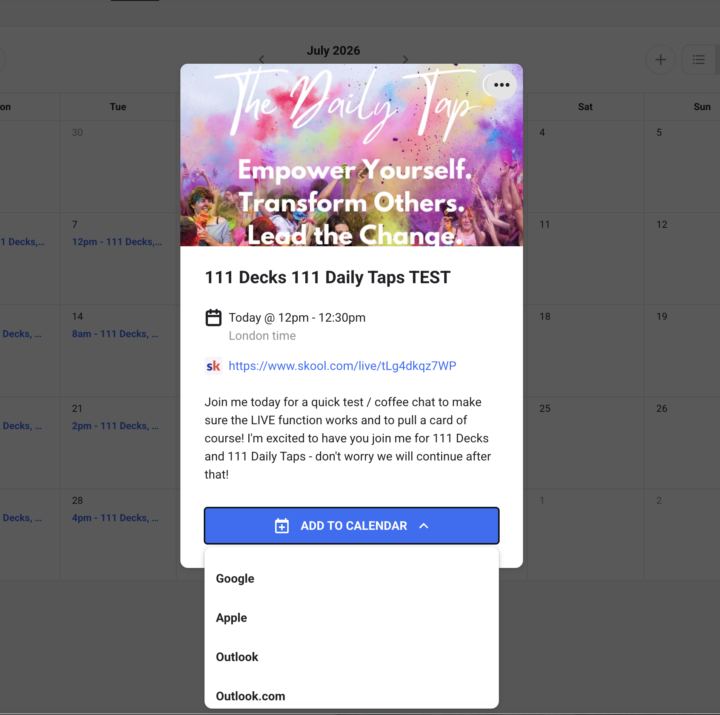This screenshot has width=720, height=715.
Task: Collapse the Add to Calendar chevron
Action: pos(423,526)
